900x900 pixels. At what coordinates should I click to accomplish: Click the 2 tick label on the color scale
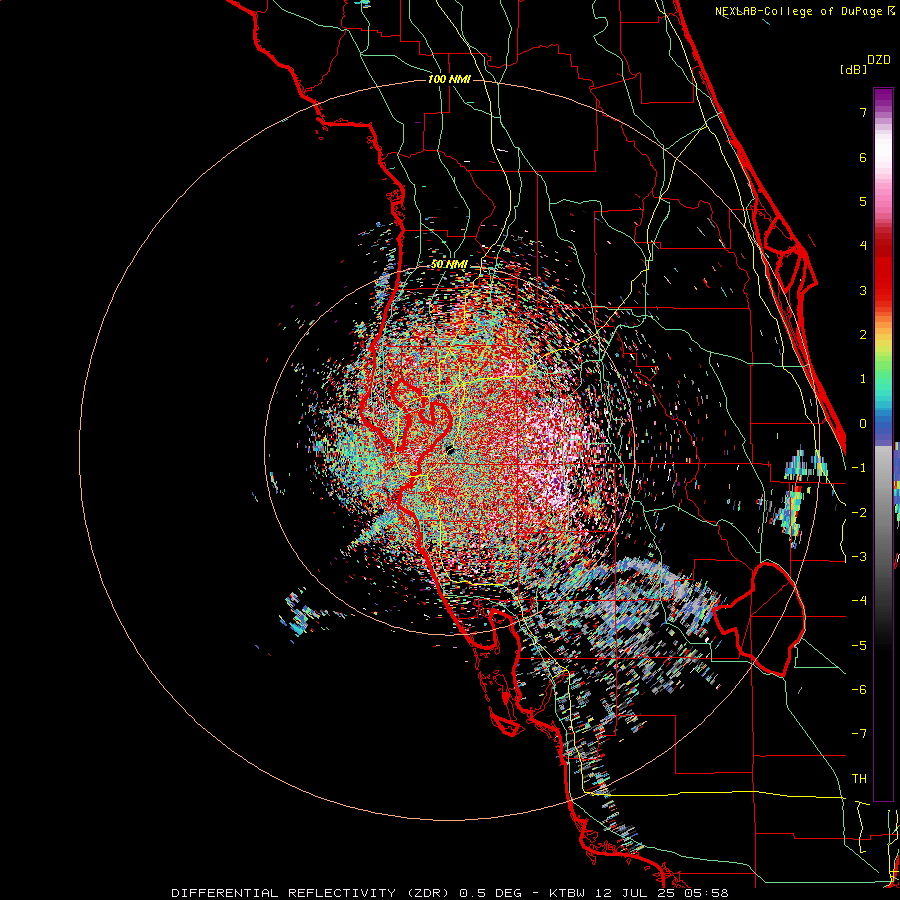(863, 335)
